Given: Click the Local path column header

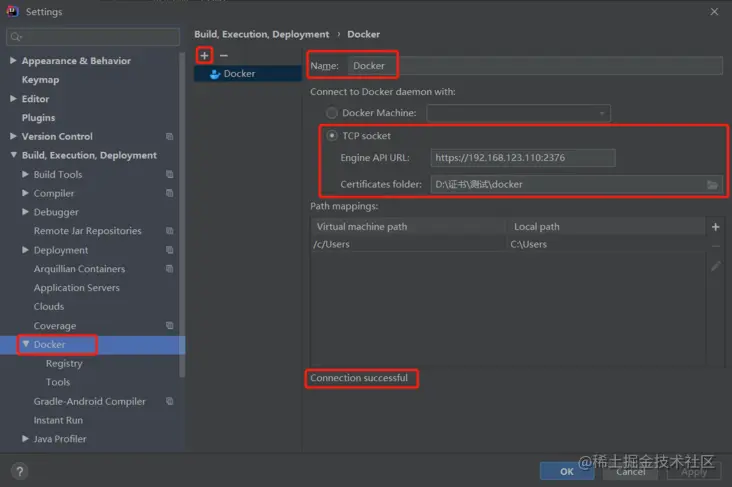Looking at the screenshot, I should [x=606, y=226].
